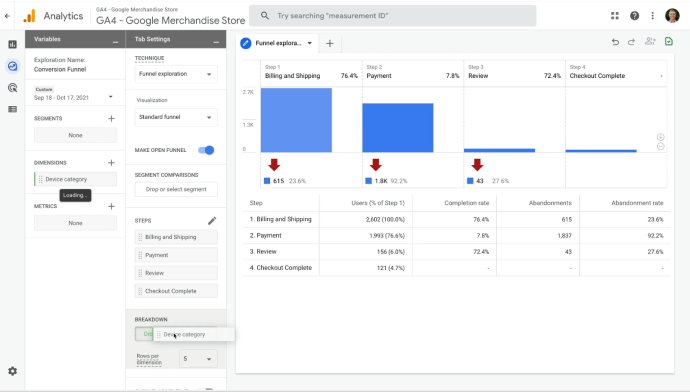Open the Explore section icon
The image size is (690, 392).
pos(13,66)
